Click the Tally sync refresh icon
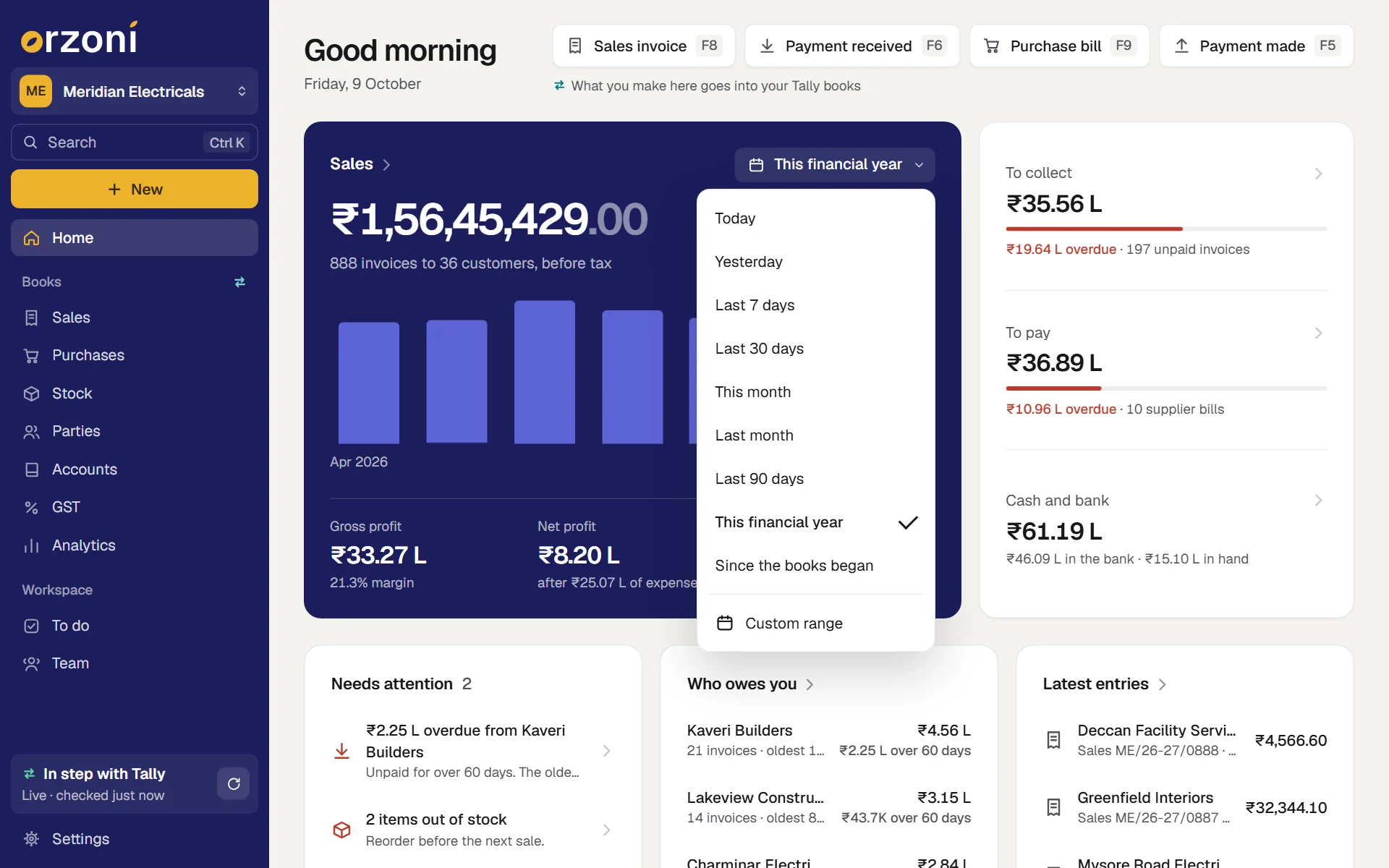The height and width of the screenshot is (868, 1389). pos(234,784)
